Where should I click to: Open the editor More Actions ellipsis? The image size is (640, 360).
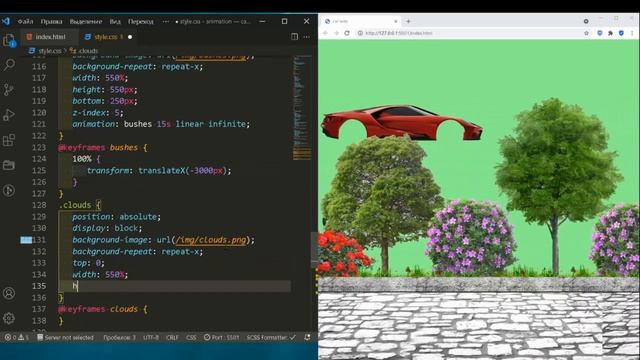pos(307,37)
